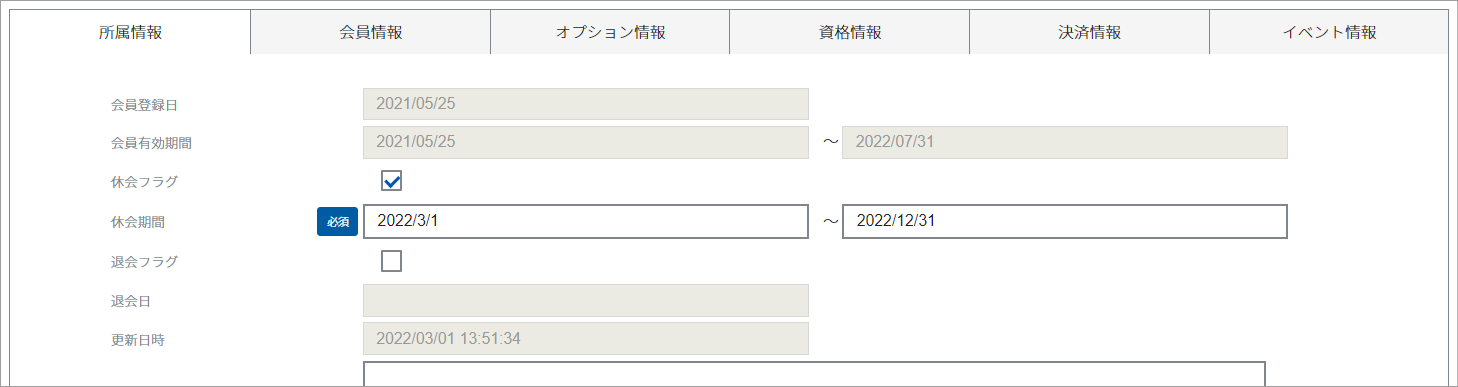Image resolution: width=1458 pixels, height=387 pixels.
Task: Enable the 退会フラグ checkbox
Action: click(392, 261)
